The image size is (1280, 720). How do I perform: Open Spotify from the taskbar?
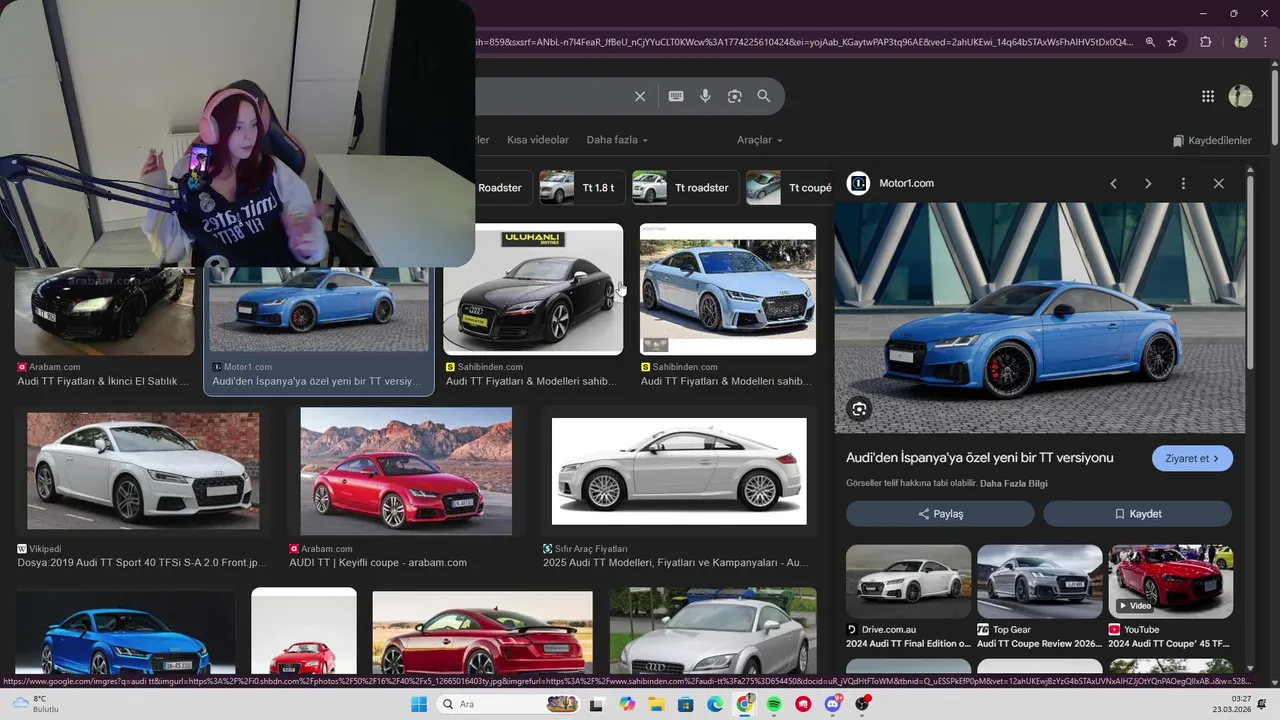pyautogui.click(x=774, y=704)
